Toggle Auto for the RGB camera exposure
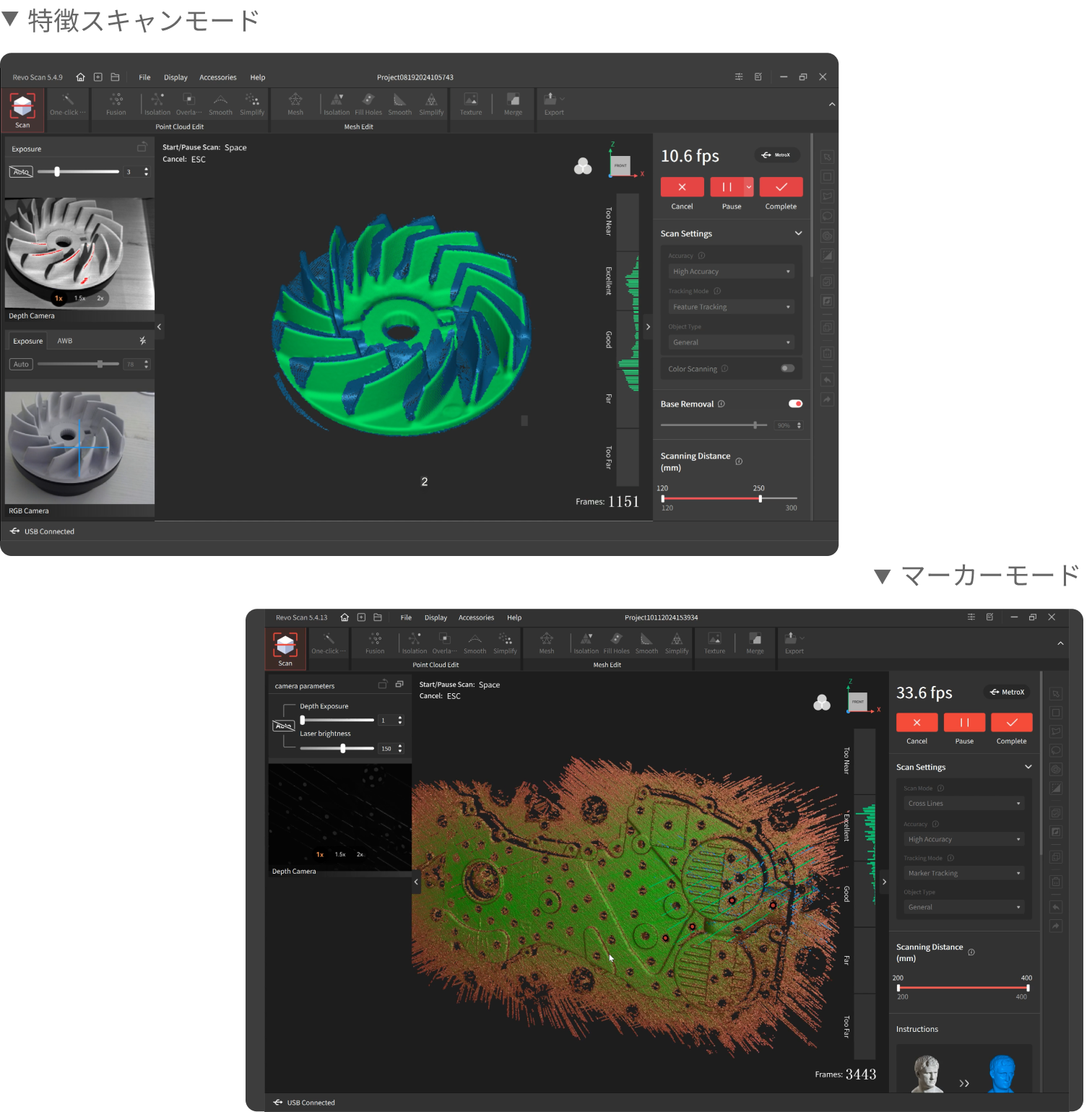Image resolution: width=1092 pixels, height=1112 pixels. (21, 365)
